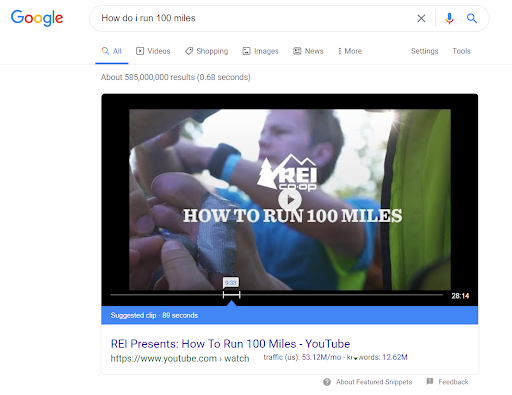
Task: Click the Feedback link
Action: (x=453, y=382)
